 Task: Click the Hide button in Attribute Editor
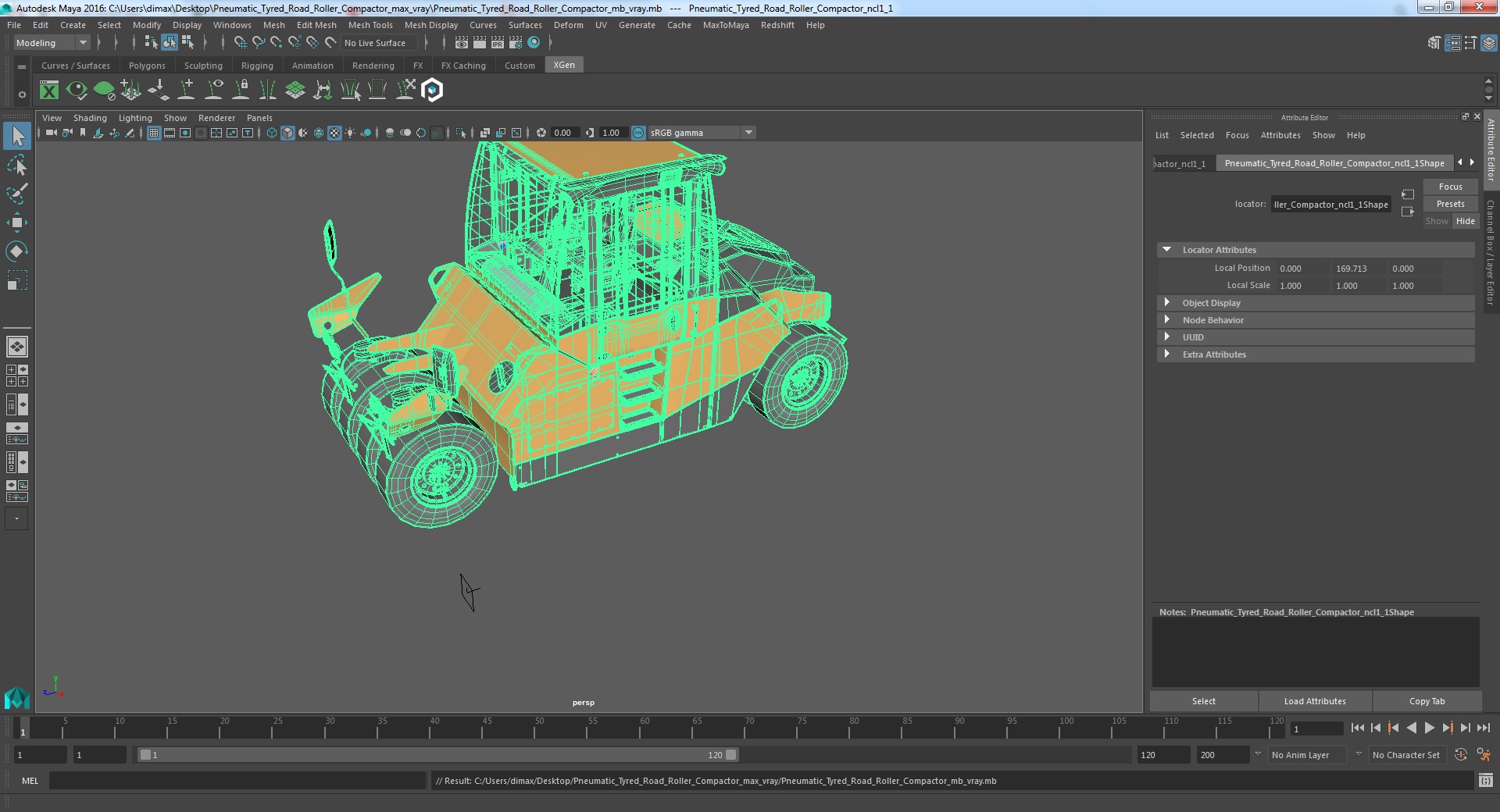[1465, 221]
